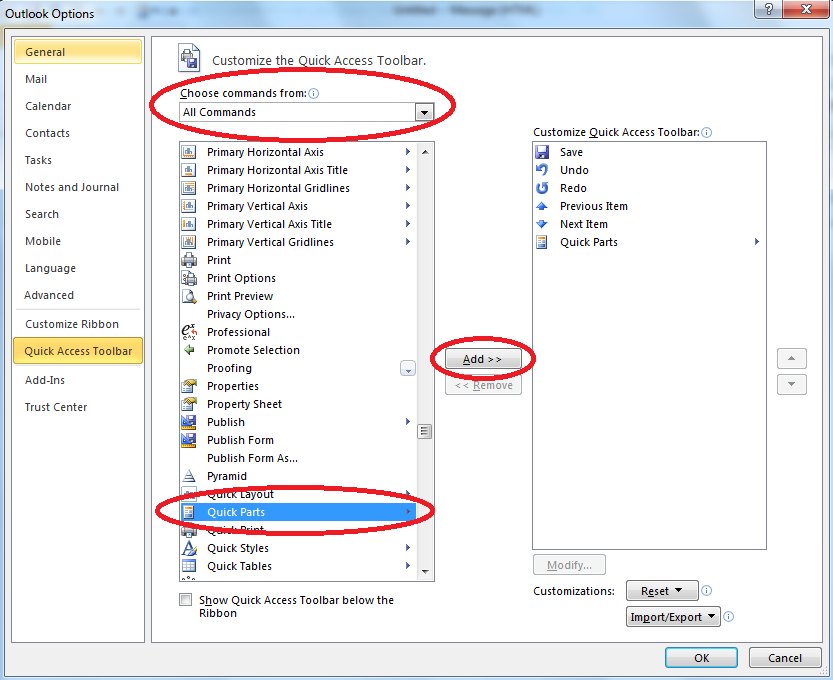833x680 pixels.
Task: Enable Show Quick Access Toolbar below the Ribbon
Action: click(185, 599)
